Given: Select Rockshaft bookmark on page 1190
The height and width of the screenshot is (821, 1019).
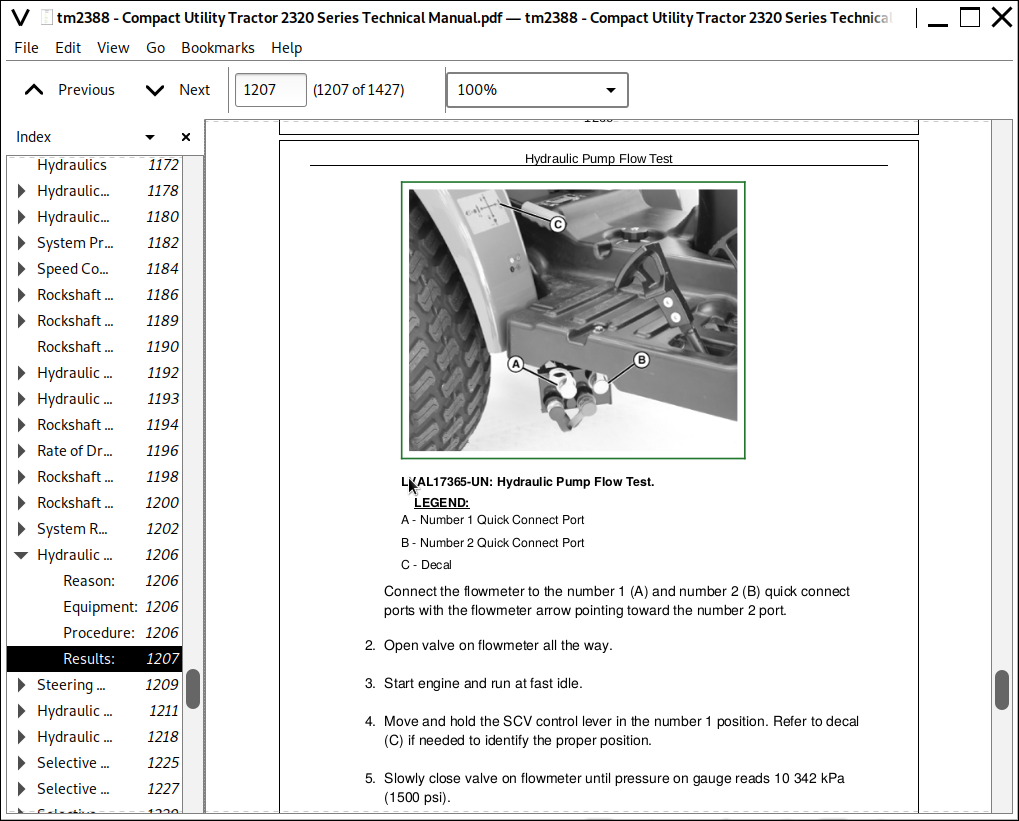Looking at the screenshot, I should [x=94, y=347].
